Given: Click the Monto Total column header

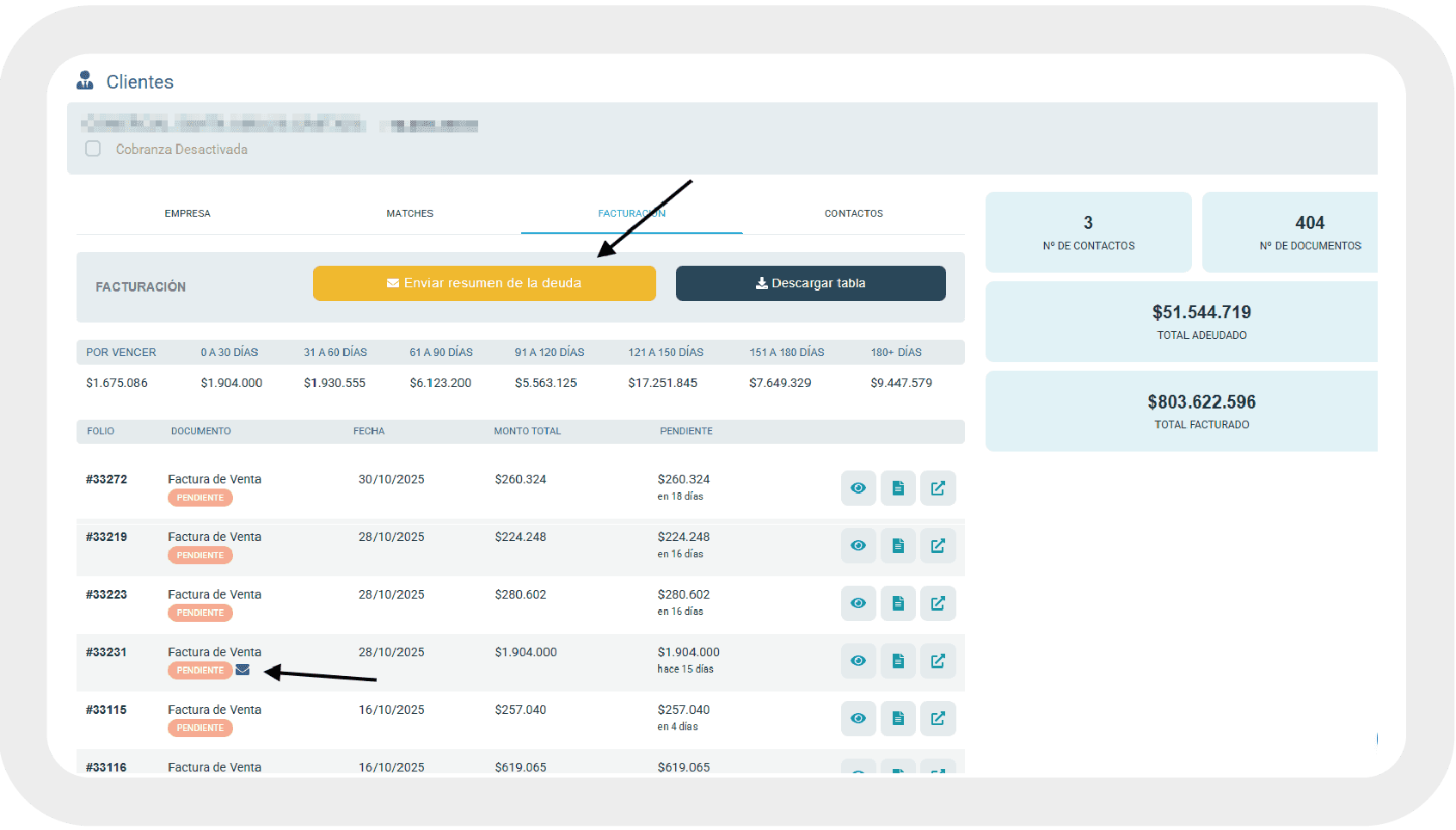Looking at the screenshot, I should 527,431.
